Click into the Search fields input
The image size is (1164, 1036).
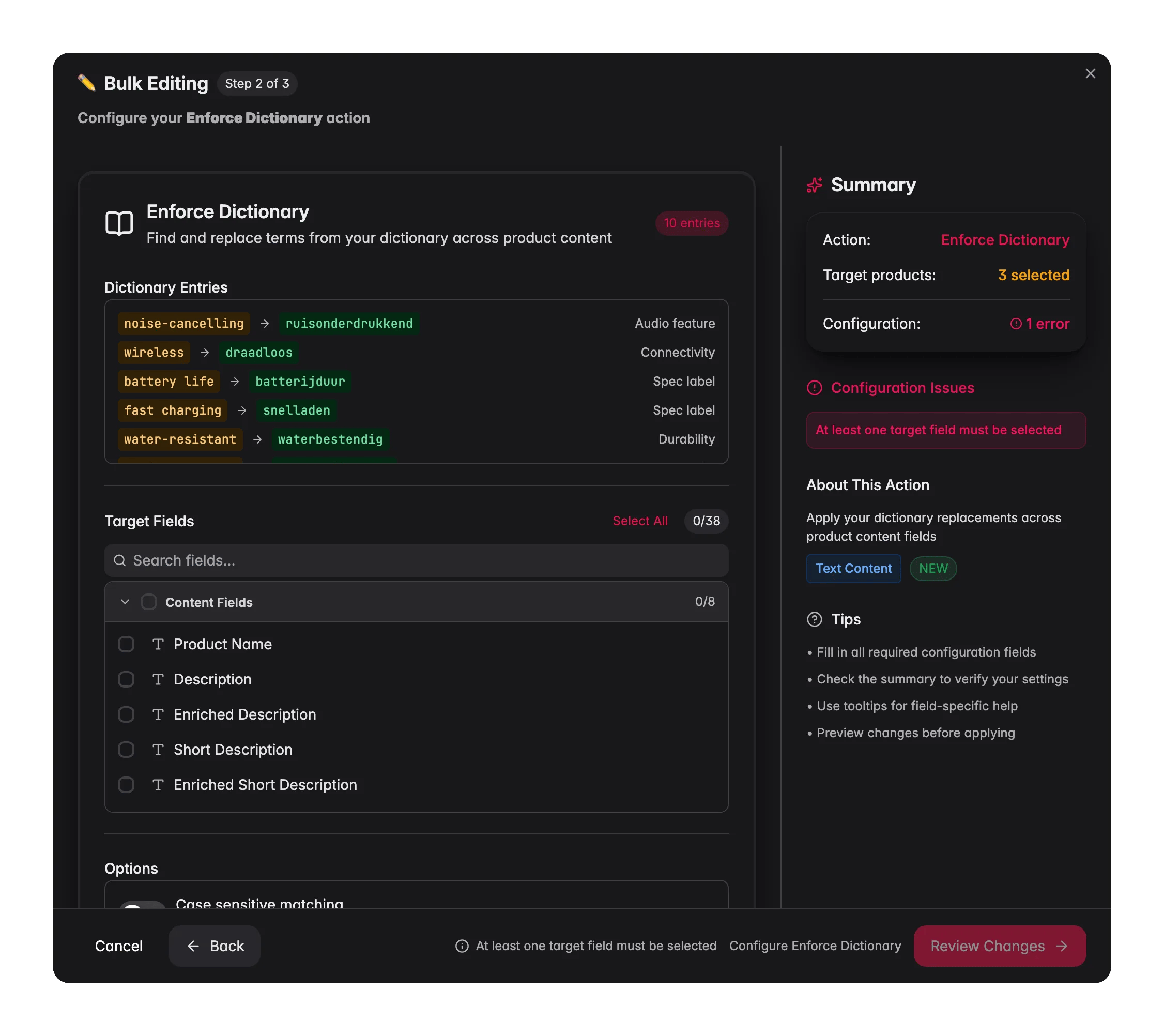tap(416, 560)
